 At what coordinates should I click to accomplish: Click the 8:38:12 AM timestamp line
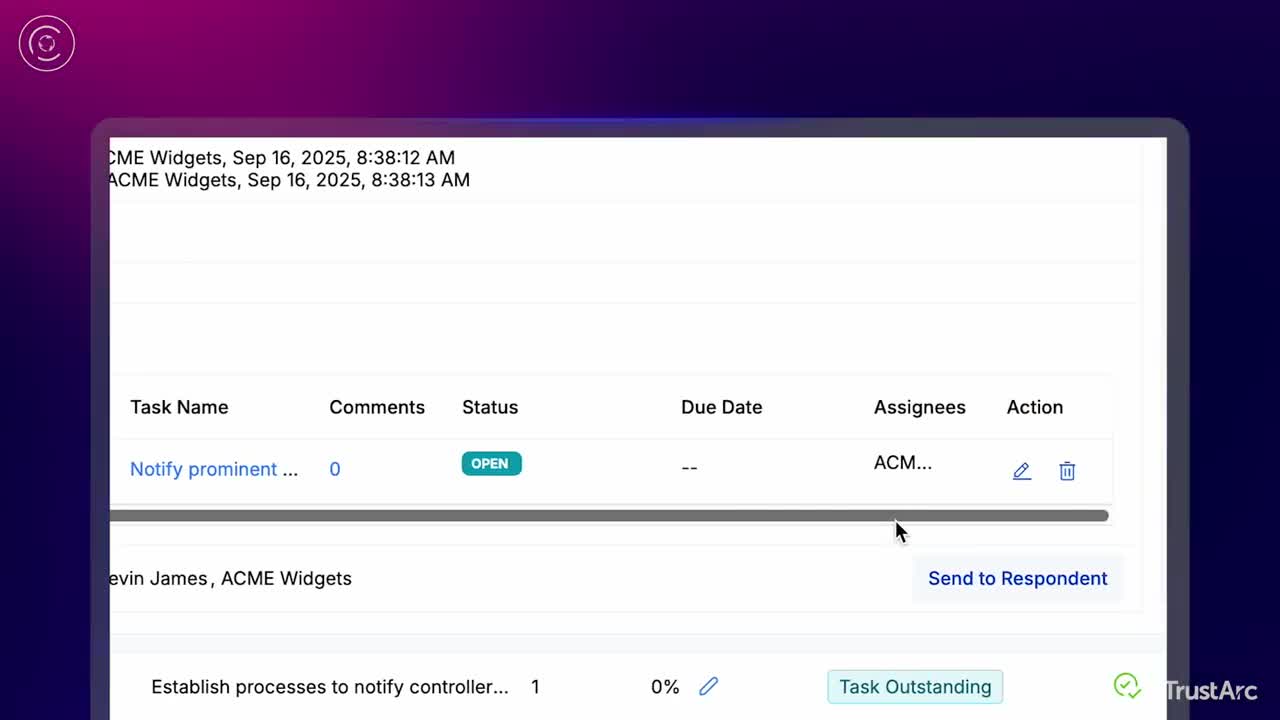(x=282, y=157)
